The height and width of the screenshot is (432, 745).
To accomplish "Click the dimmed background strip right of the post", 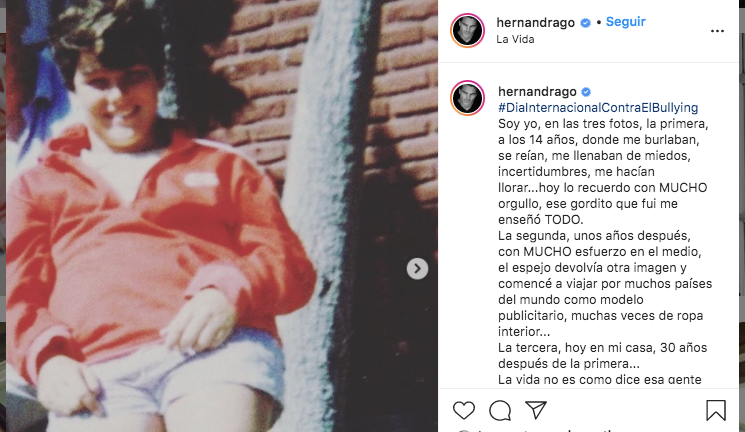I will click(742, 216).
